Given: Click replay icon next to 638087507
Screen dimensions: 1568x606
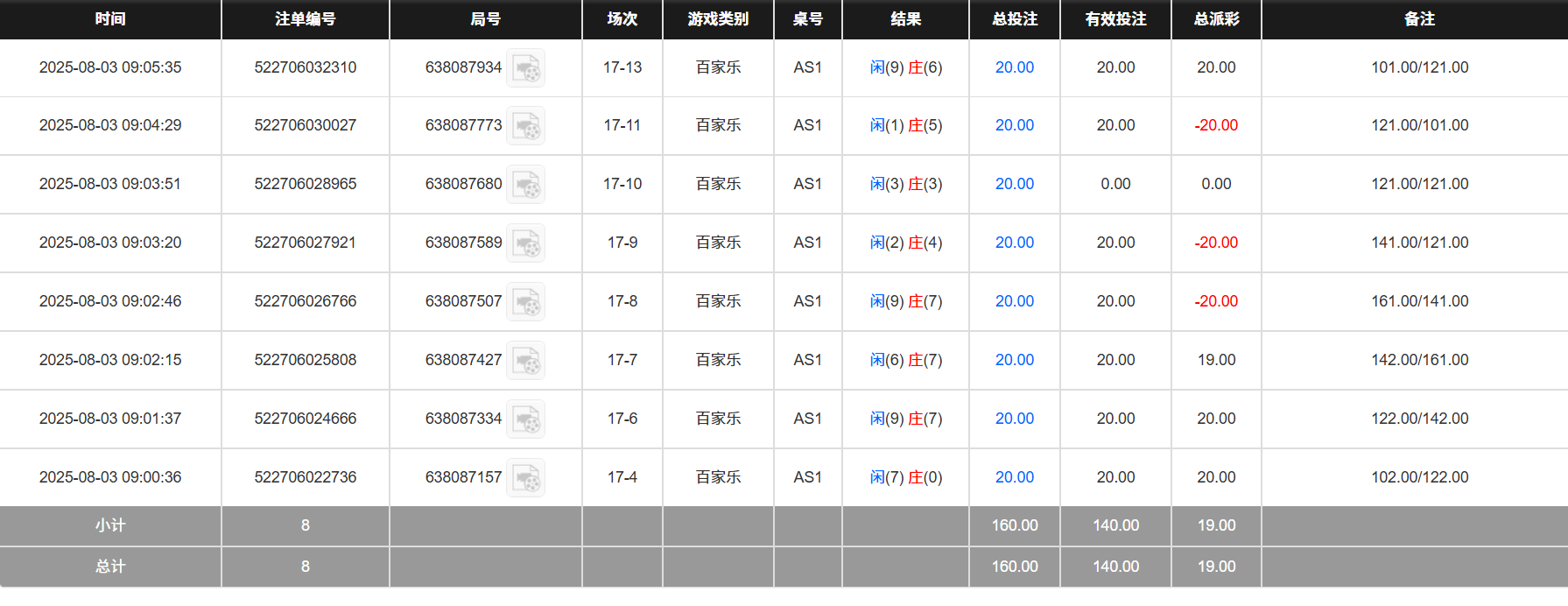Looking at the screenshot, I should pos(526,302).
